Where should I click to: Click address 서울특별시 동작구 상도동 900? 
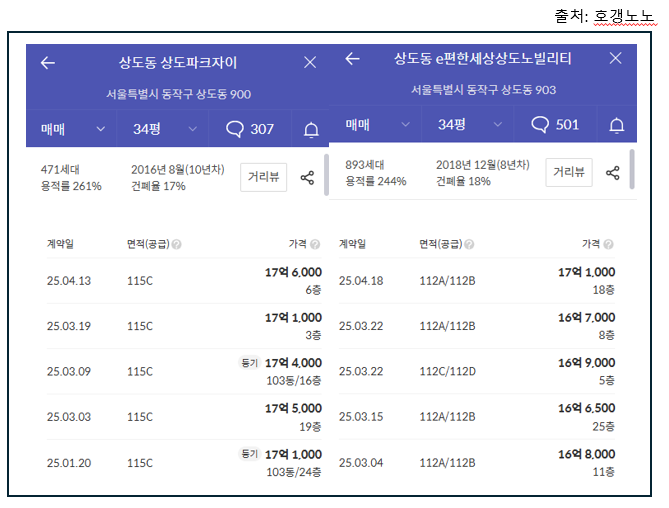[178, 94]
